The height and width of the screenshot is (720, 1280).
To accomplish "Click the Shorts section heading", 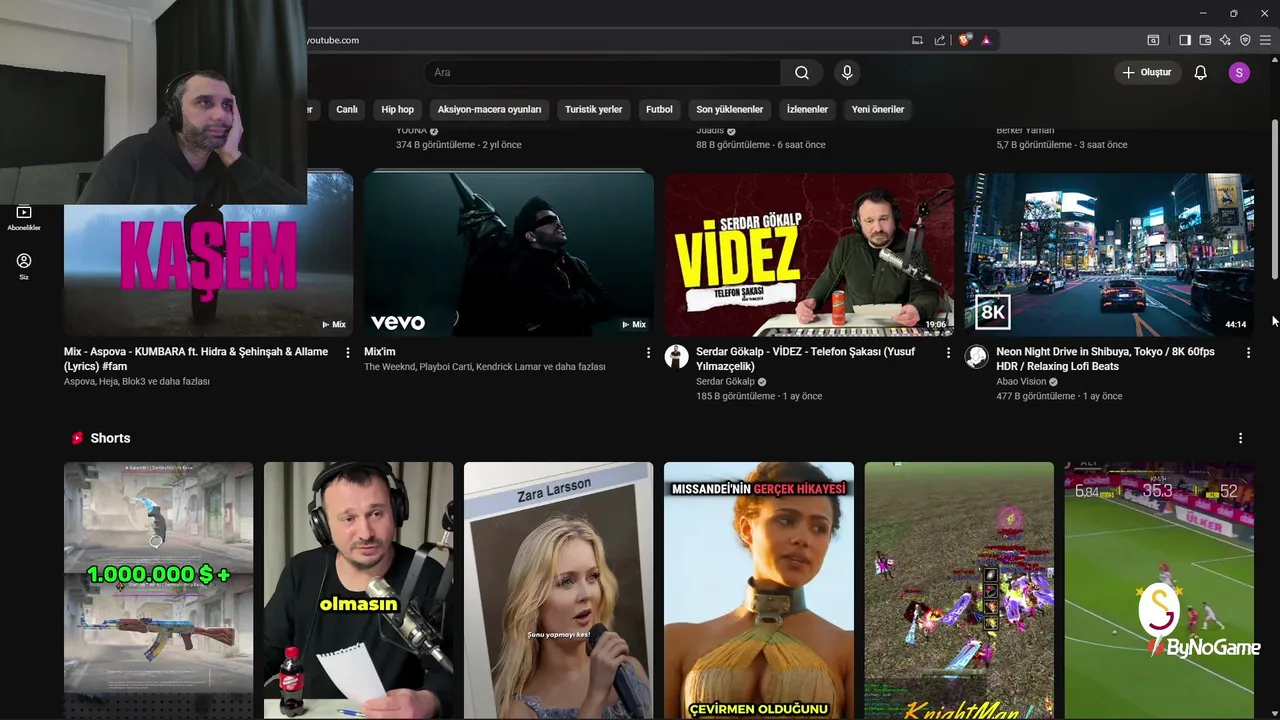I will tap(110, 438).
